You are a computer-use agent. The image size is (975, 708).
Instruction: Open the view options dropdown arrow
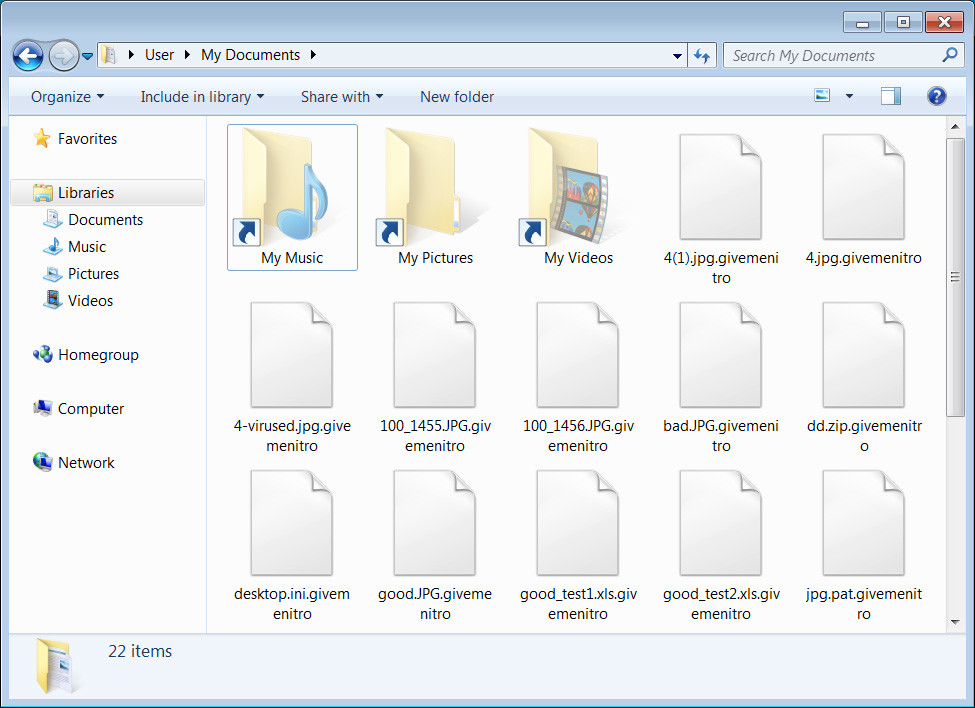coord(849,97)
